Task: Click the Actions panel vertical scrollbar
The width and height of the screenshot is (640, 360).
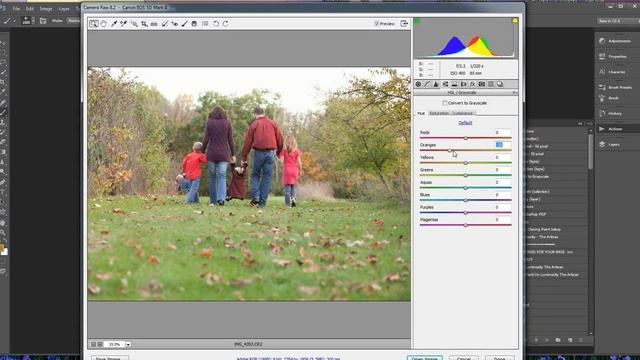Action: click(x=591, y=151)
